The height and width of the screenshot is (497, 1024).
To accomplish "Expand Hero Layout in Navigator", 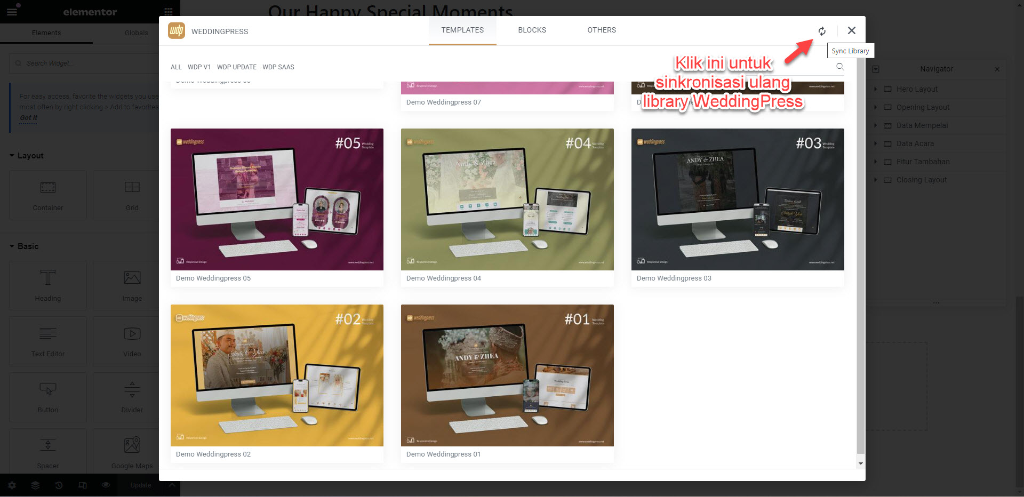I will point(875,89).
